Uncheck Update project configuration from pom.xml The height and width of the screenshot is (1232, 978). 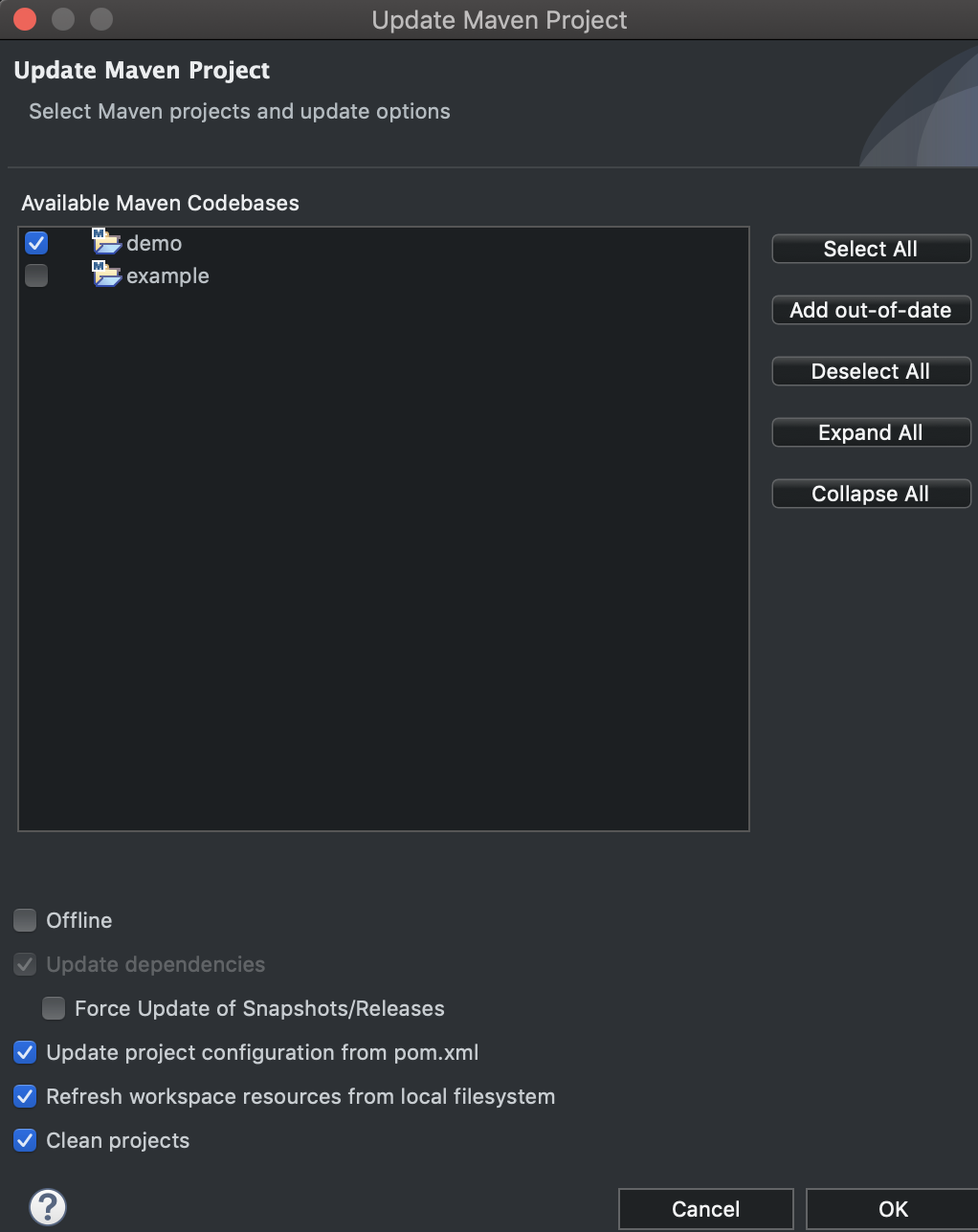coord(25,1052)
